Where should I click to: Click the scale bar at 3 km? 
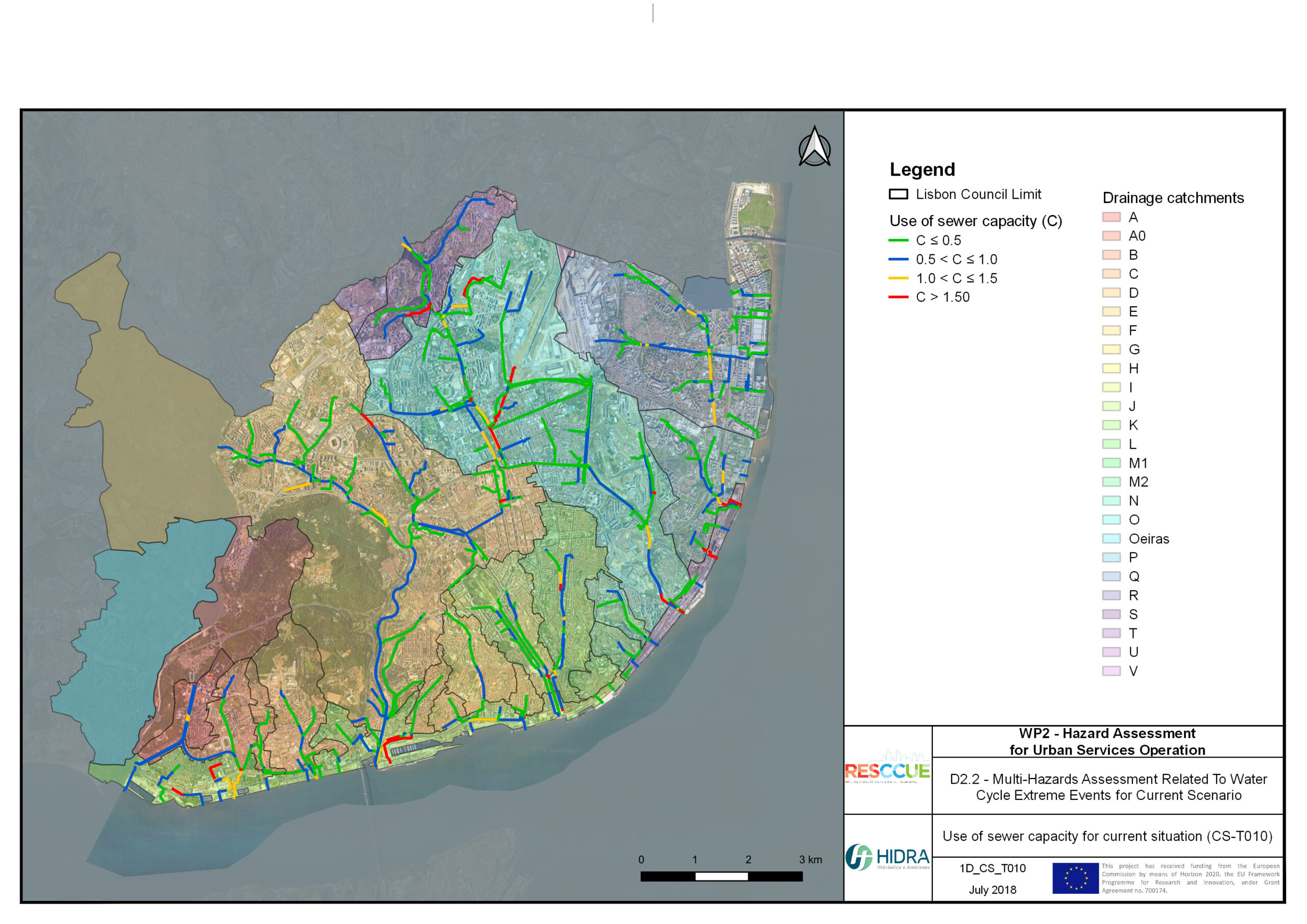(802, 877)
